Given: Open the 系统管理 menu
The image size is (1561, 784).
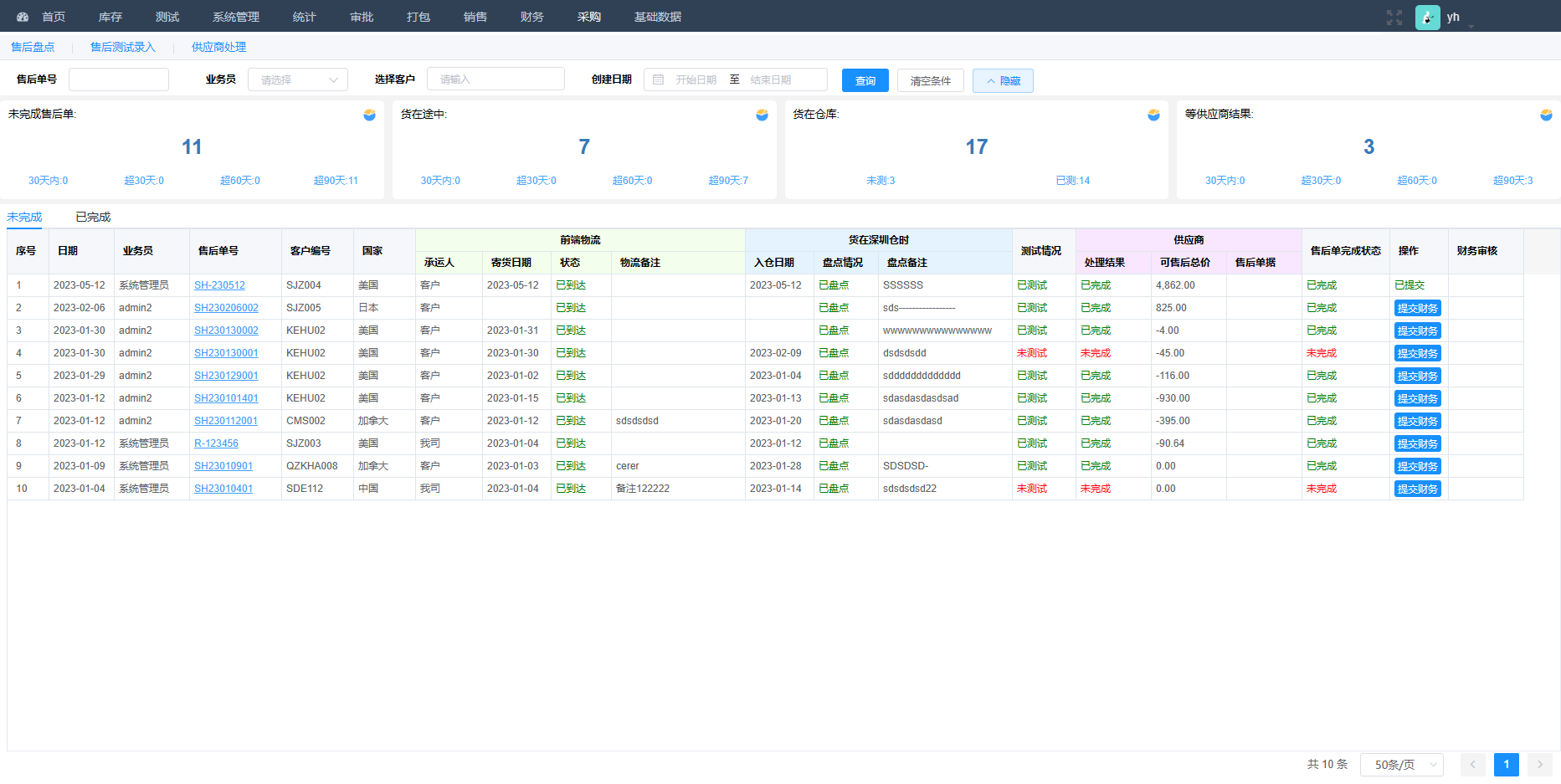Looking at the screenshot, I should pos(236,17).
